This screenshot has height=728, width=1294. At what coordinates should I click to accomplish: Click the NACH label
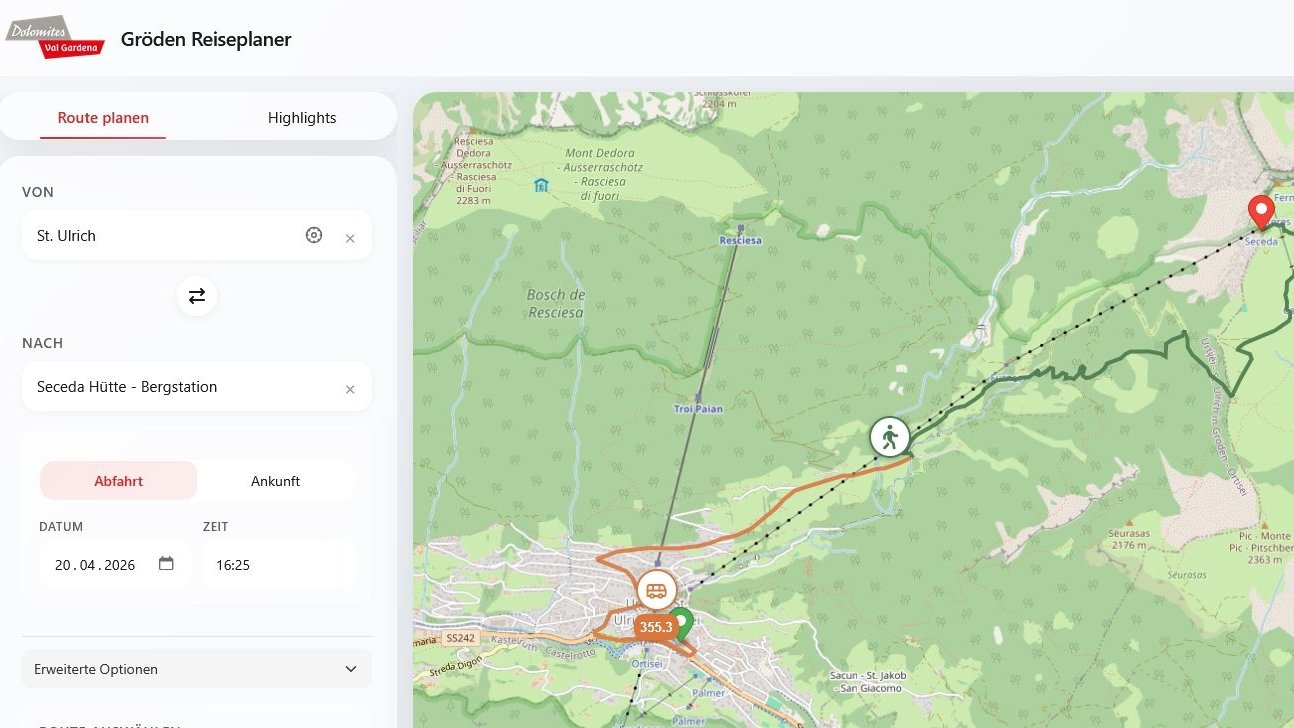pyautogui.click(x=43, y=343)
